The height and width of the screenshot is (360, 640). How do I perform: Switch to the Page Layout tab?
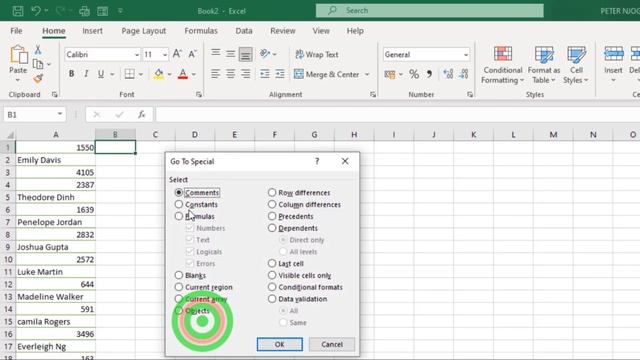click(144, 31)
